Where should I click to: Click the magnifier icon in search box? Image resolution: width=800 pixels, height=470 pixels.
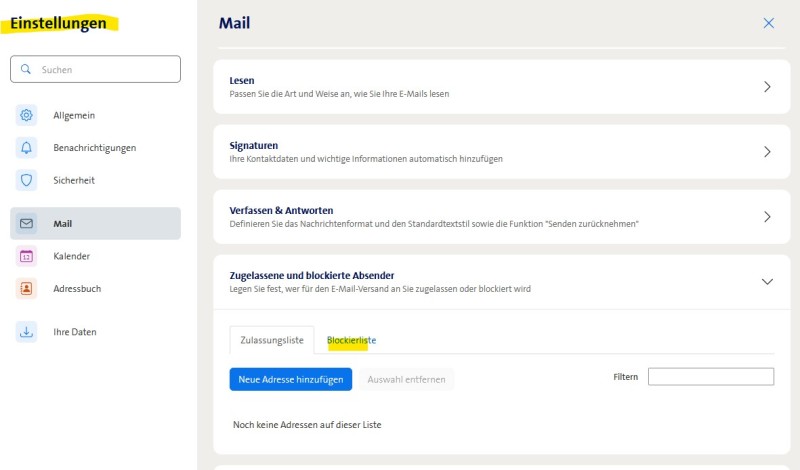(x=26, y=70)
